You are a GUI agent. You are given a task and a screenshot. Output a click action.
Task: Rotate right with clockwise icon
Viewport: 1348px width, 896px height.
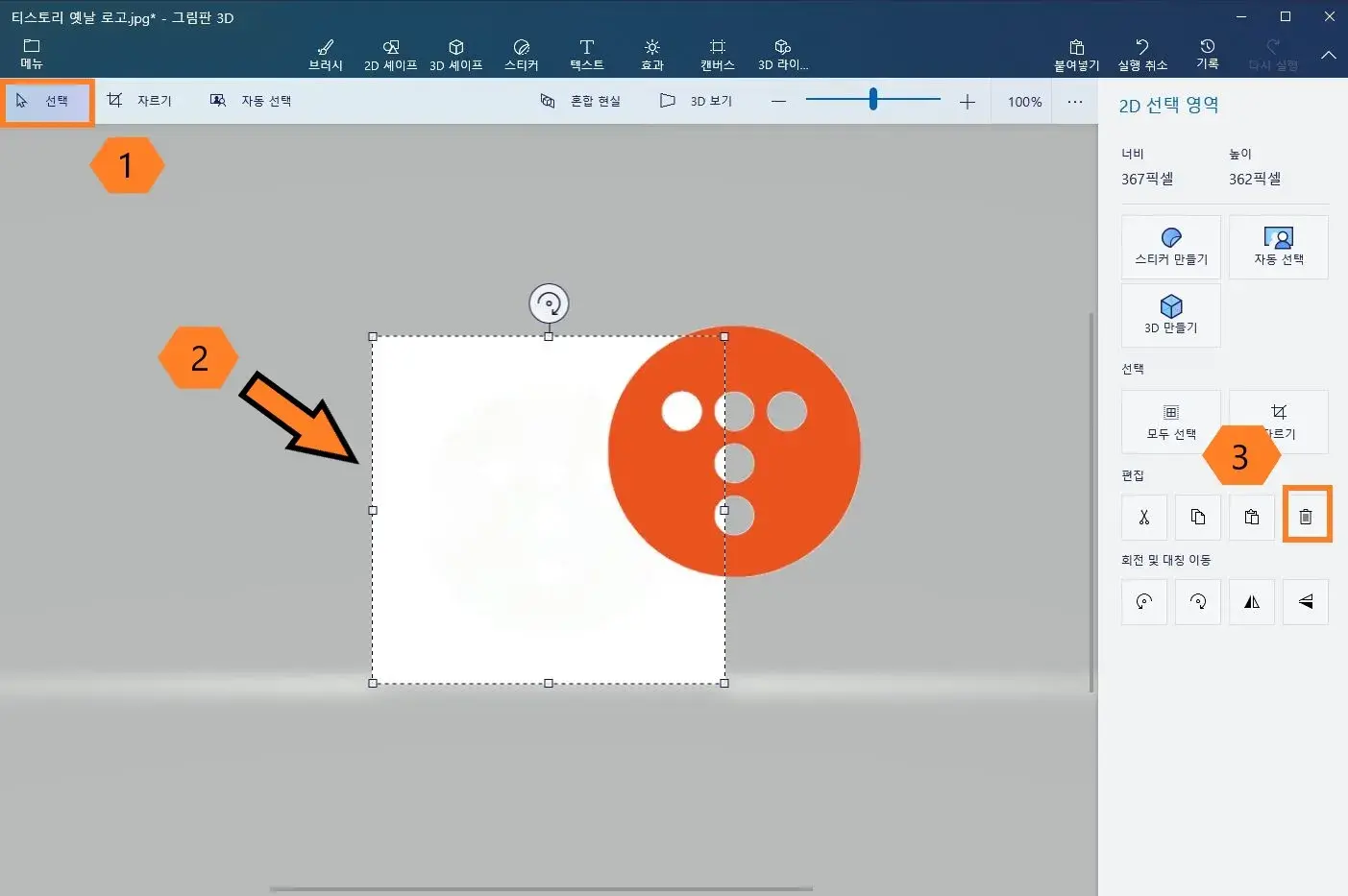(1198, 602)
